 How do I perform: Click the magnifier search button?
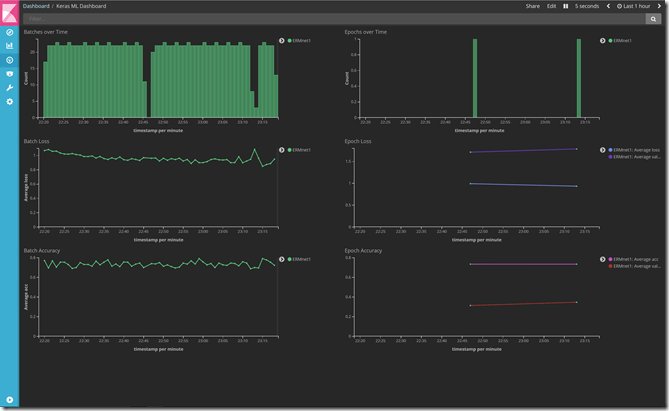(x=653, y=19)
